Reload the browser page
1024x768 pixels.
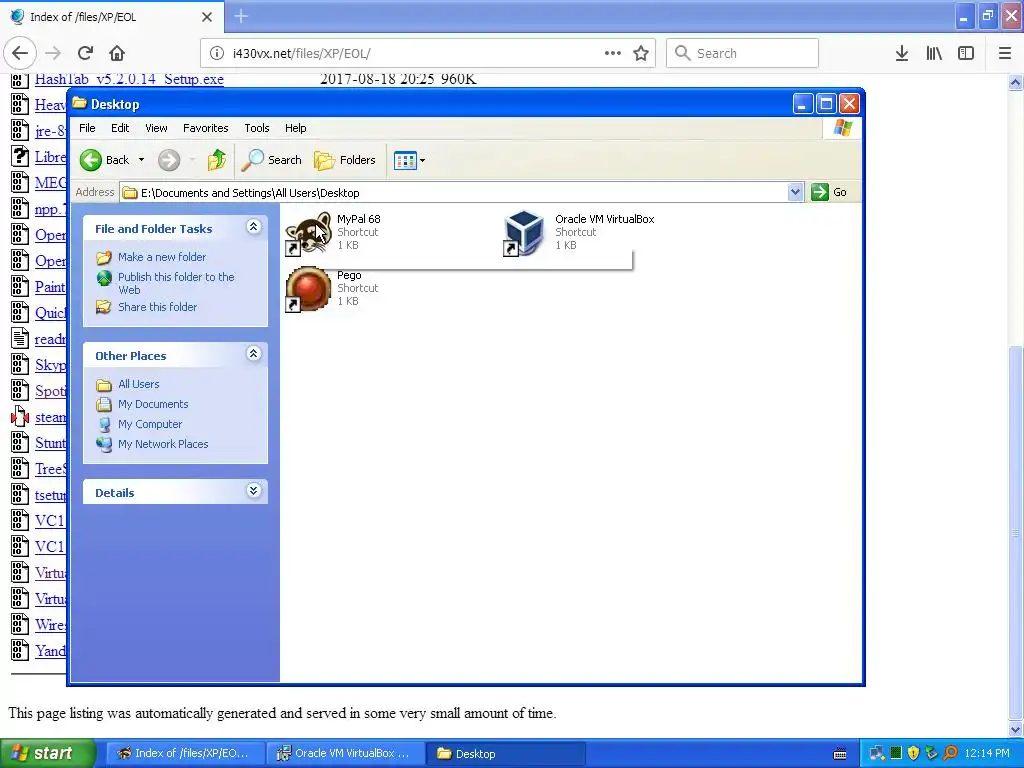click(85, 53)
